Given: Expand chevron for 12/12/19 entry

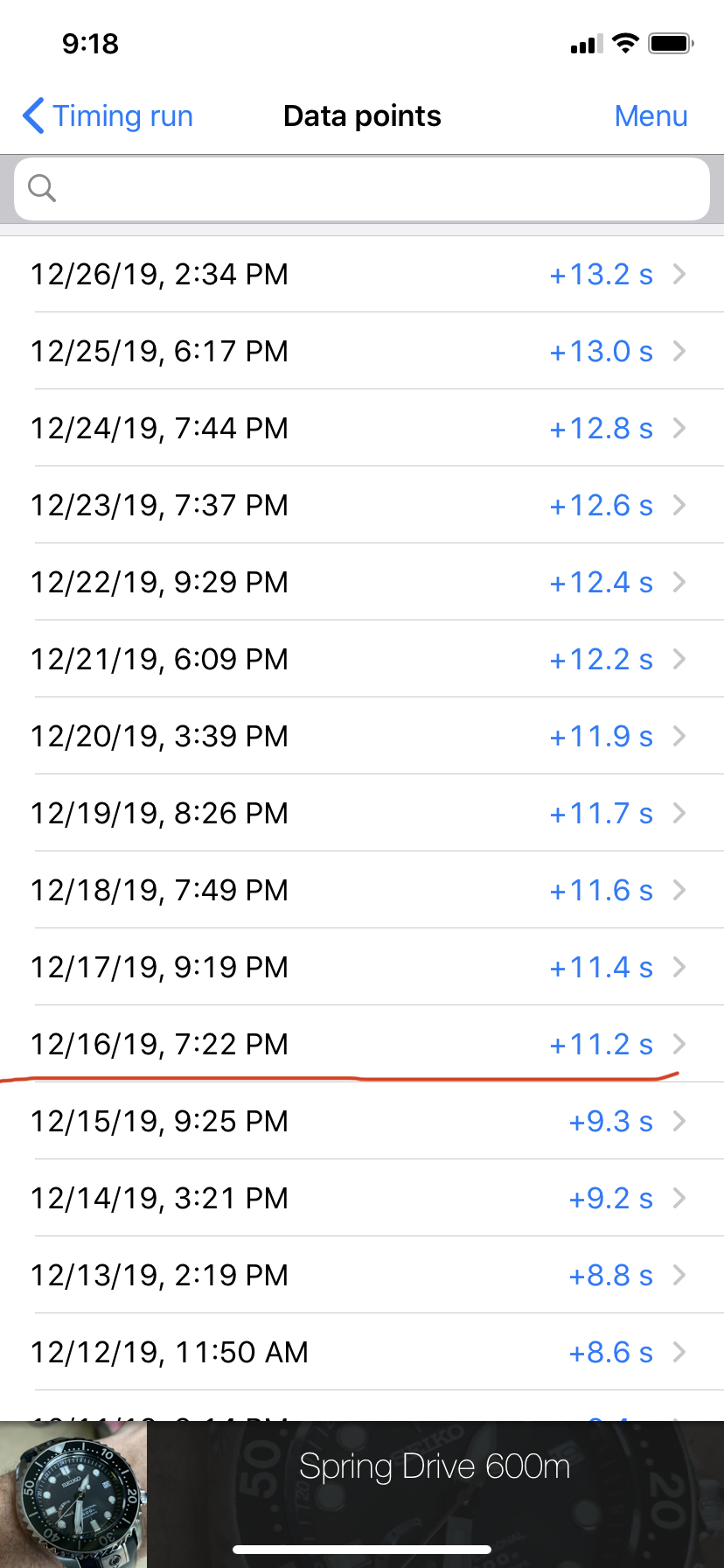Looking at the screenshot, I should (679, 1353).
